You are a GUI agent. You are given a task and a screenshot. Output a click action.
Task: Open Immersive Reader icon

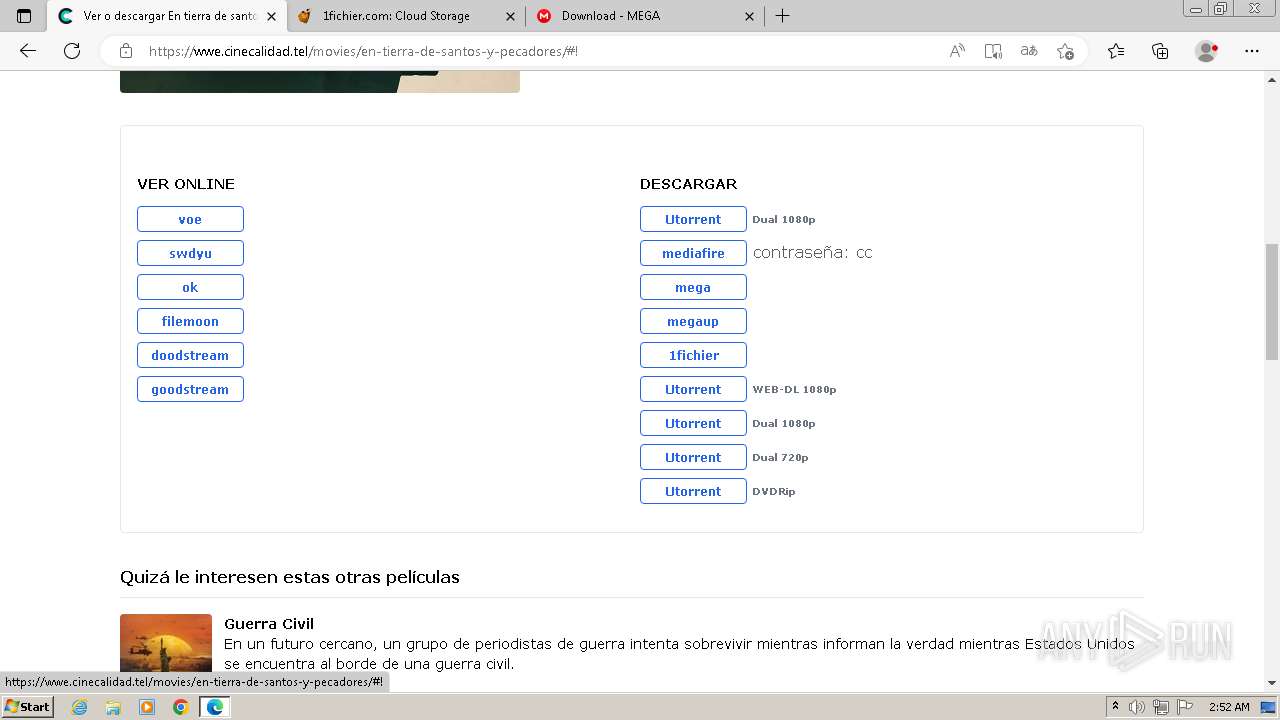(993, 51)
